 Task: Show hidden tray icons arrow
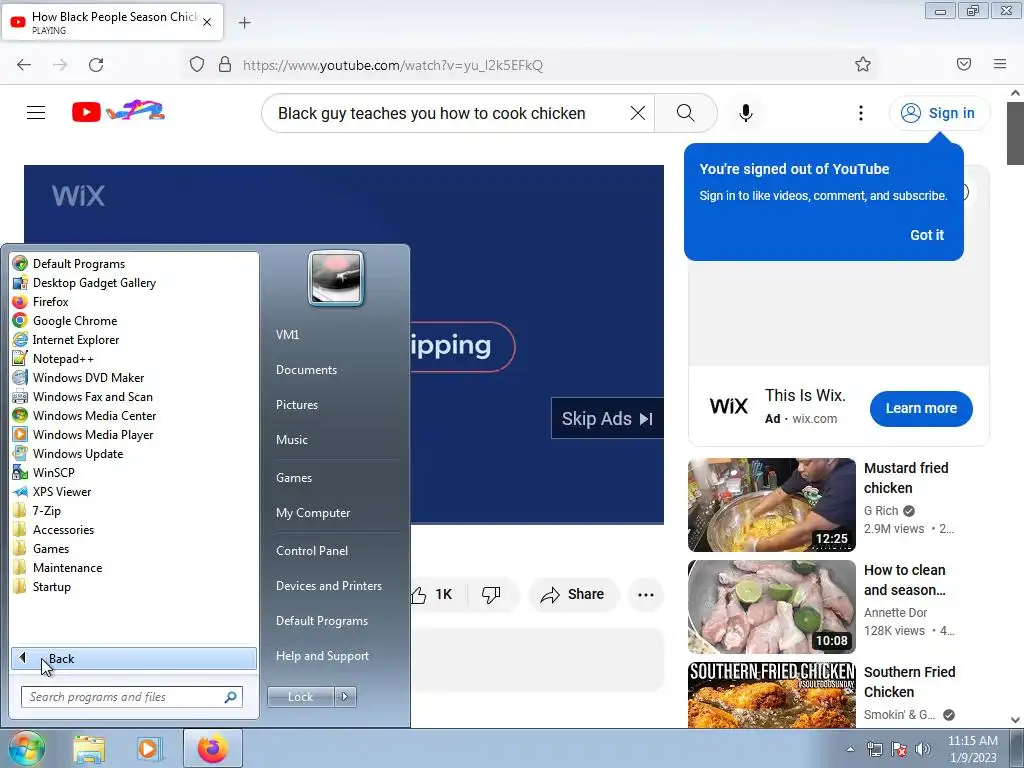850,749
